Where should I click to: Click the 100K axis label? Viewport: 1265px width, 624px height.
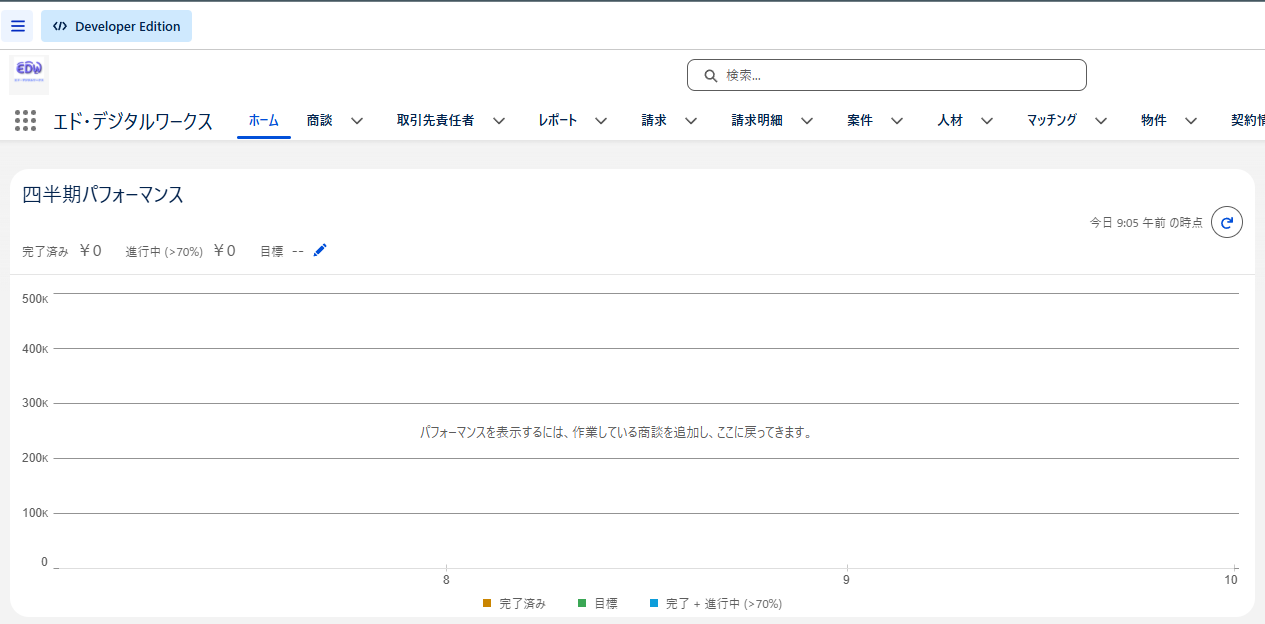(x=35, y=513)
